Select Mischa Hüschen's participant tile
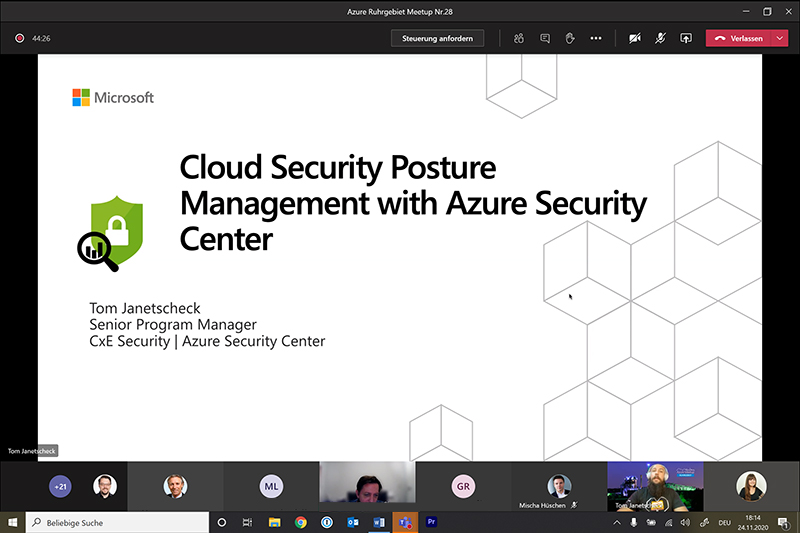 click(x=559, y=487)
